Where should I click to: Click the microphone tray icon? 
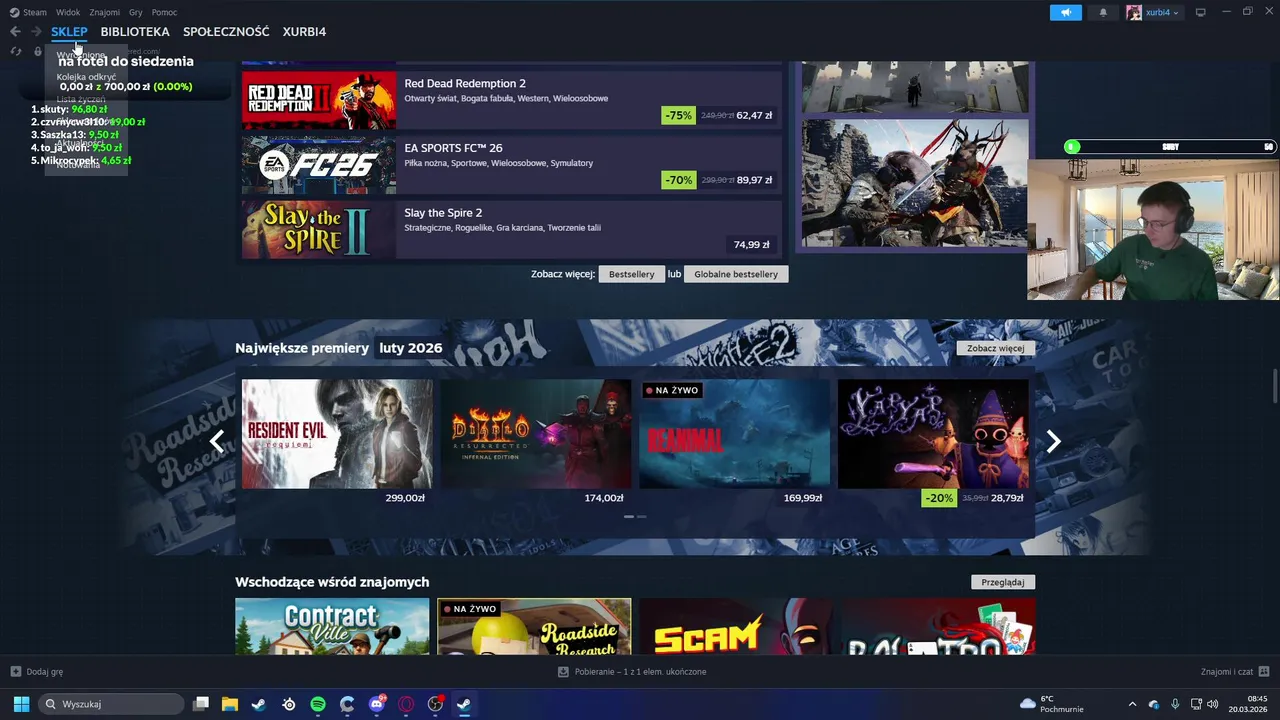pyautogui.click(x=1175, y=704)
